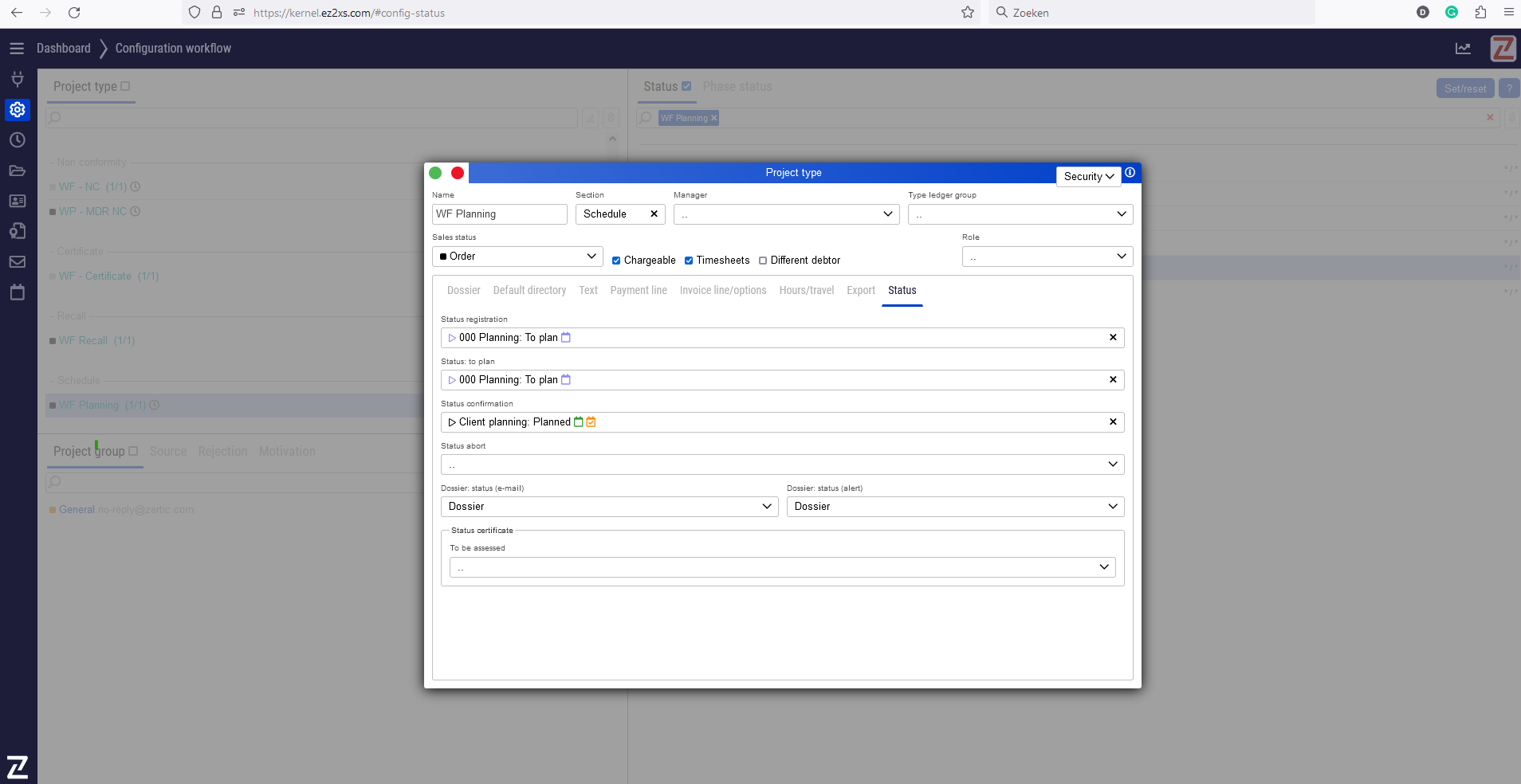The height and width of the screenshot is (784, 1521).
Task: Clear the Status confirmation value
Action: (x=1113, y=422)
